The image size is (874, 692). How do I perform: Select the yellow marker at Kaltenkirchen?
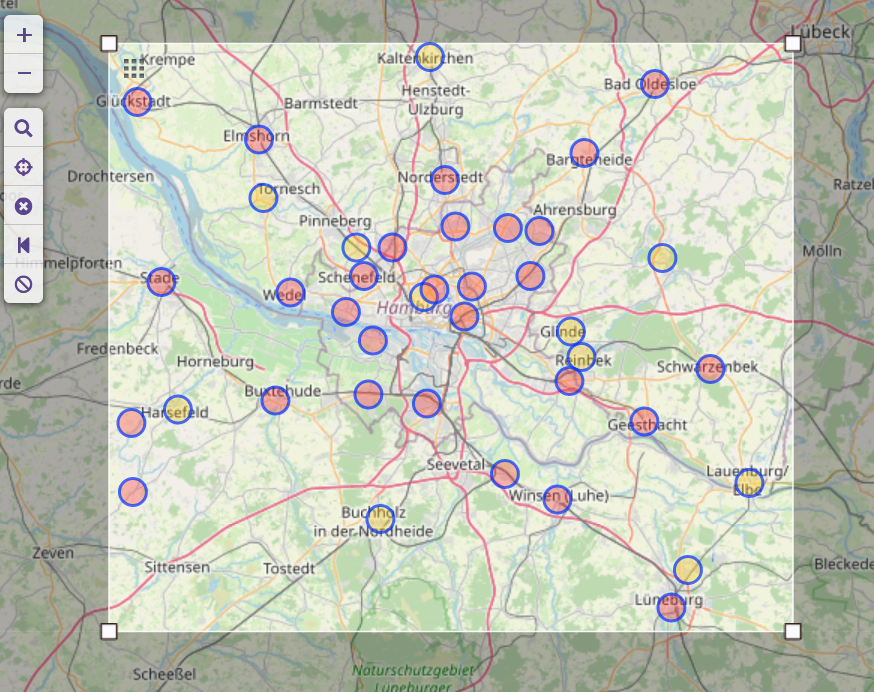tap(429, 57)
